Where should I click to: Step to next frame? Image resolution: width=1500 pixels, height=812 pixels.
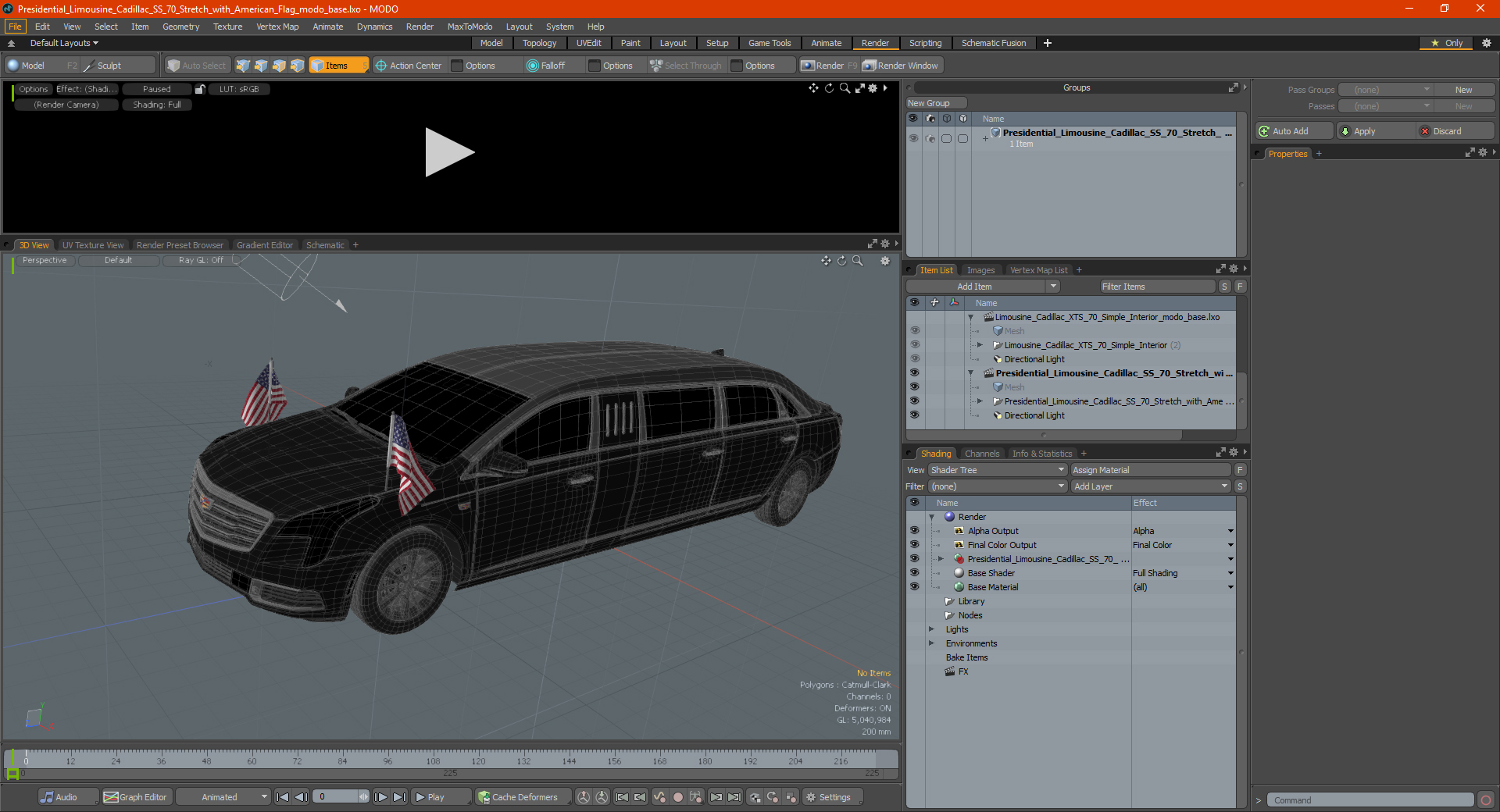(x=380, y=797)
